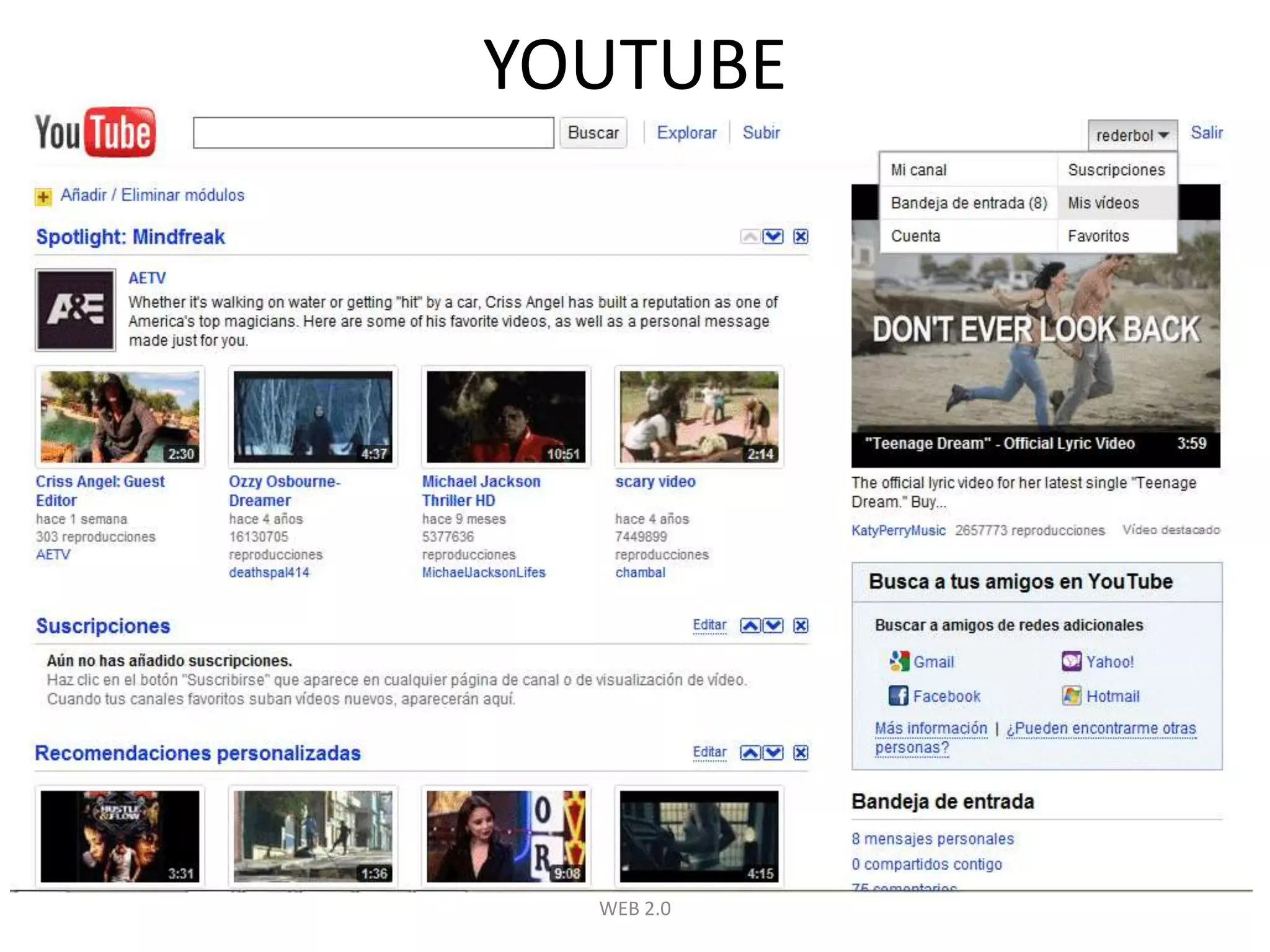Open the Subir upload link

(761, 133)
